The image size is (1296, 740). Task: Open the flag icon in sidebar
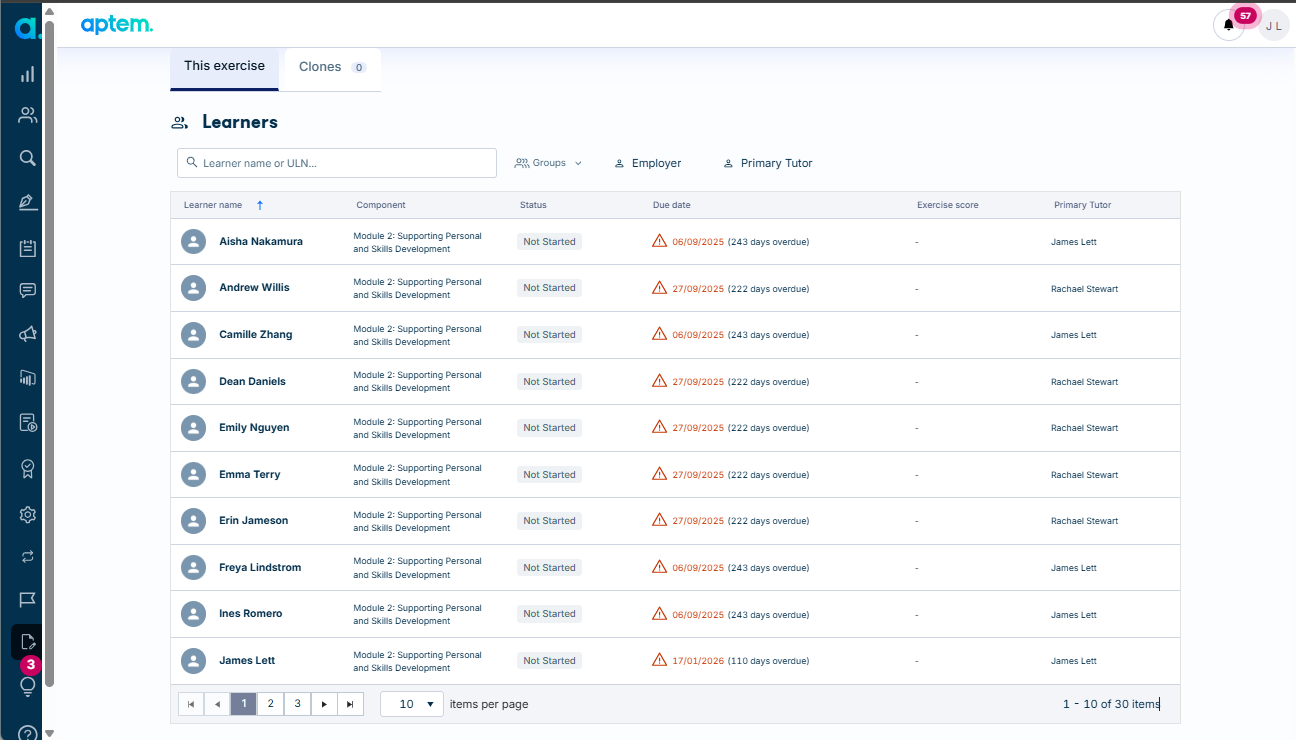click(x=28, y=599)
